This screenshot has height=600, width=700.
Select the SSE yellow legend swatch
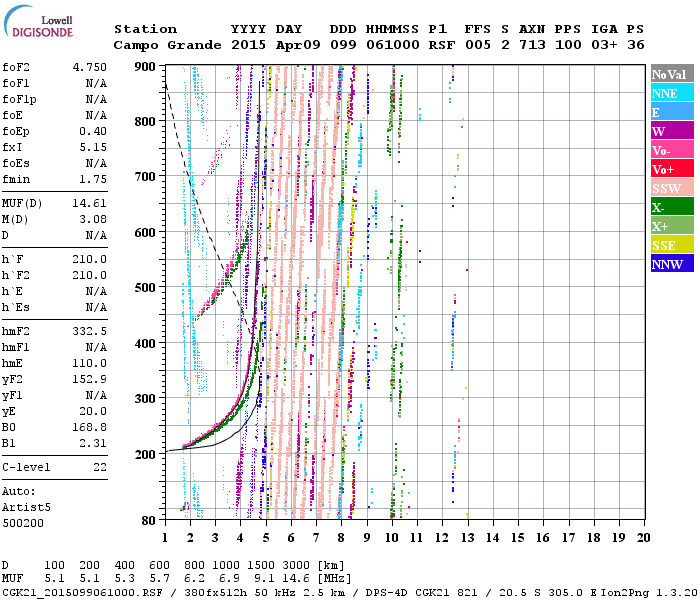coord(672,245)
